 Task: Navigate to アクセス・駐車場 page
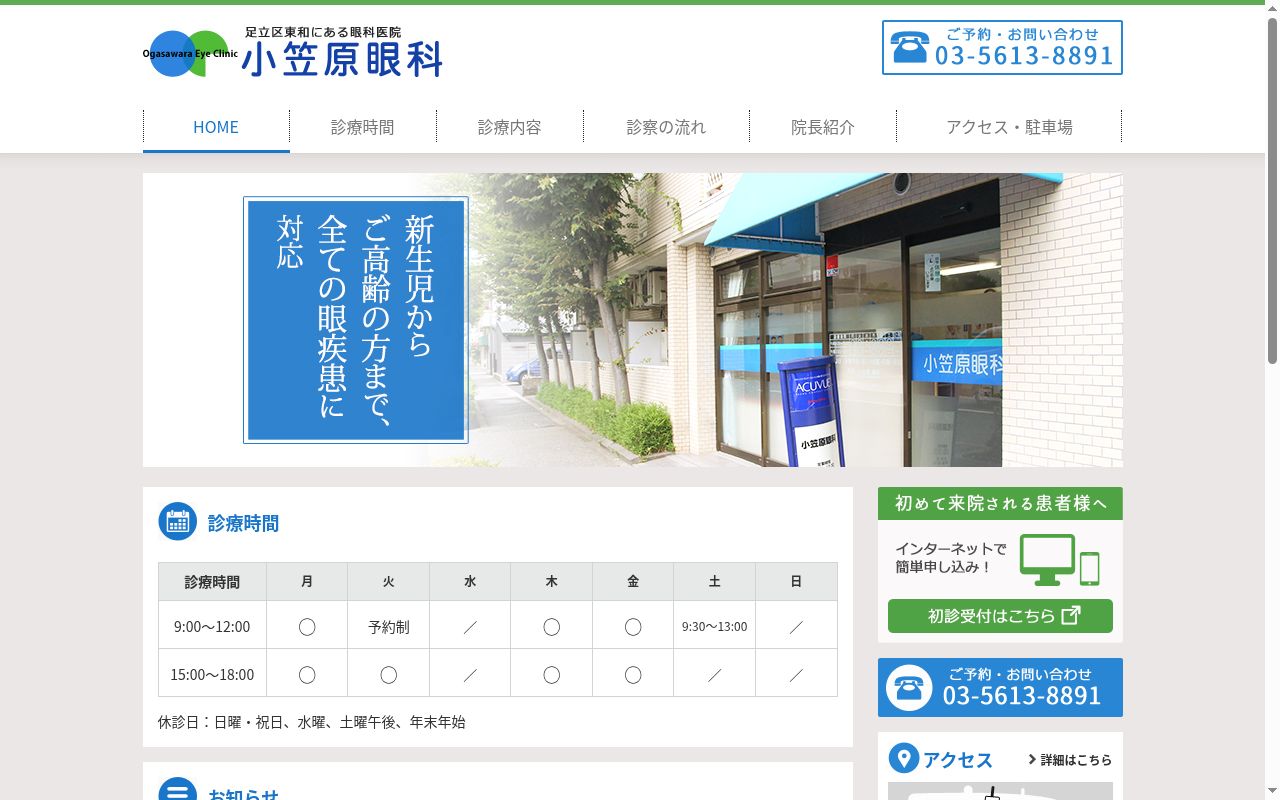coord(1009,127)
